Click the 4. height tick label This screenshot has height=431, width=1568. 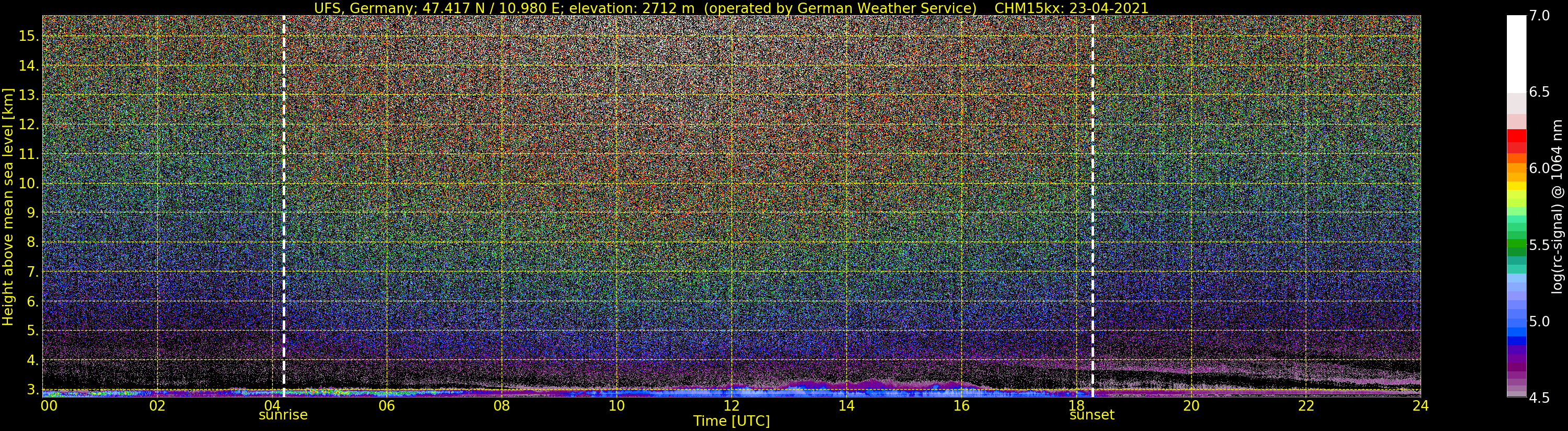click(32, 360)
